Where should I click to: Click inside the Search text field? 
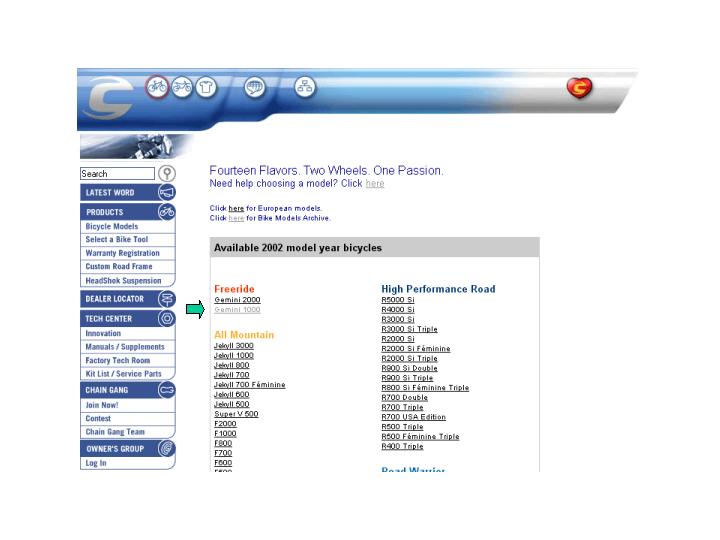click(x=117, y=174)
